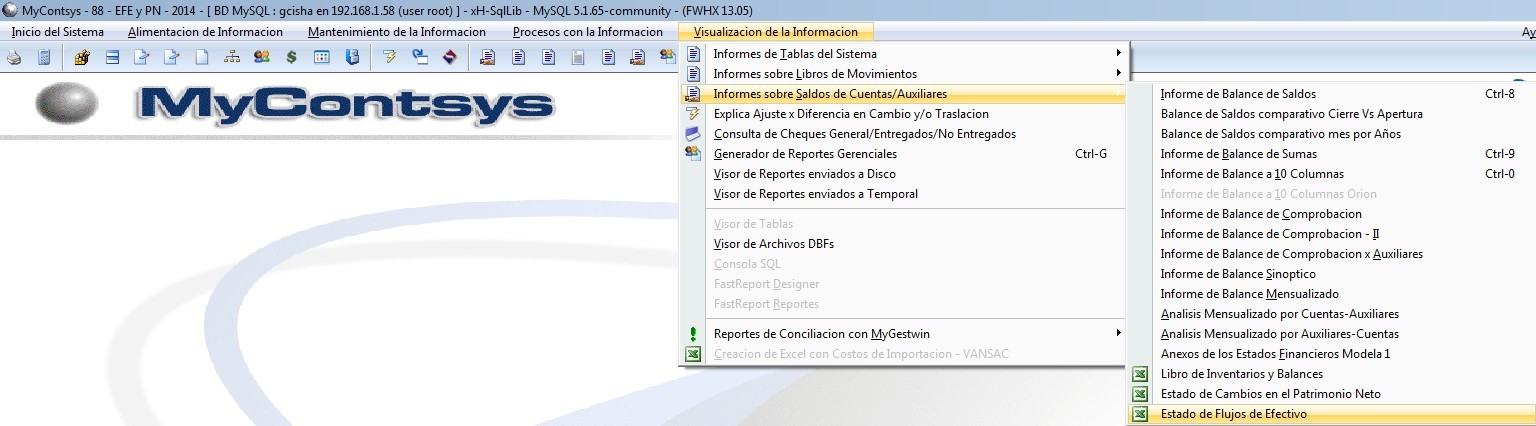This screenshot has width=1536, height=426.
Task: Choose Estado de Cambios en el Patrimonio Neto
Action: 1332,394
